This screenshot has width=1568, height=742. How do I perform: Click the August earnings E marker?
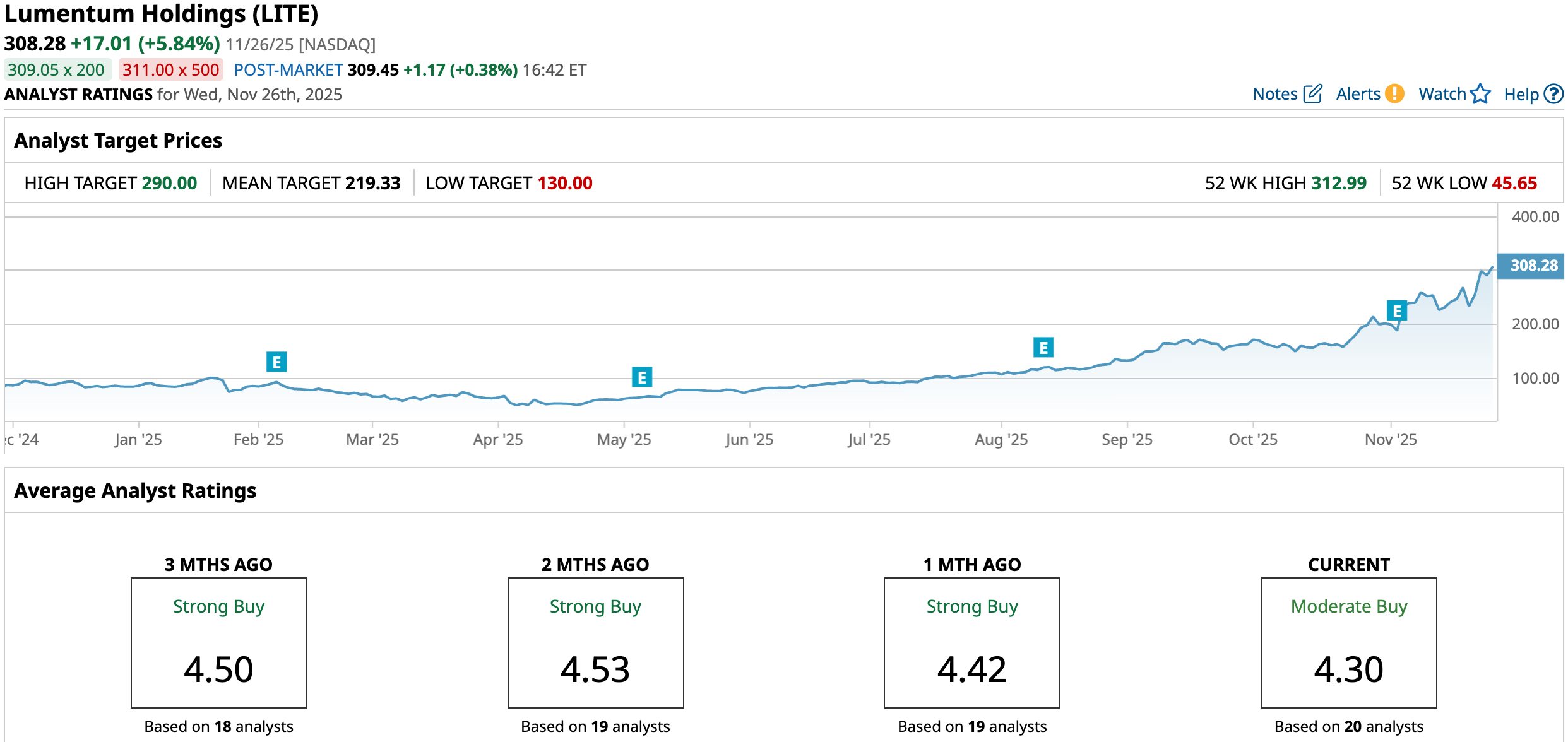(1043, 348)
